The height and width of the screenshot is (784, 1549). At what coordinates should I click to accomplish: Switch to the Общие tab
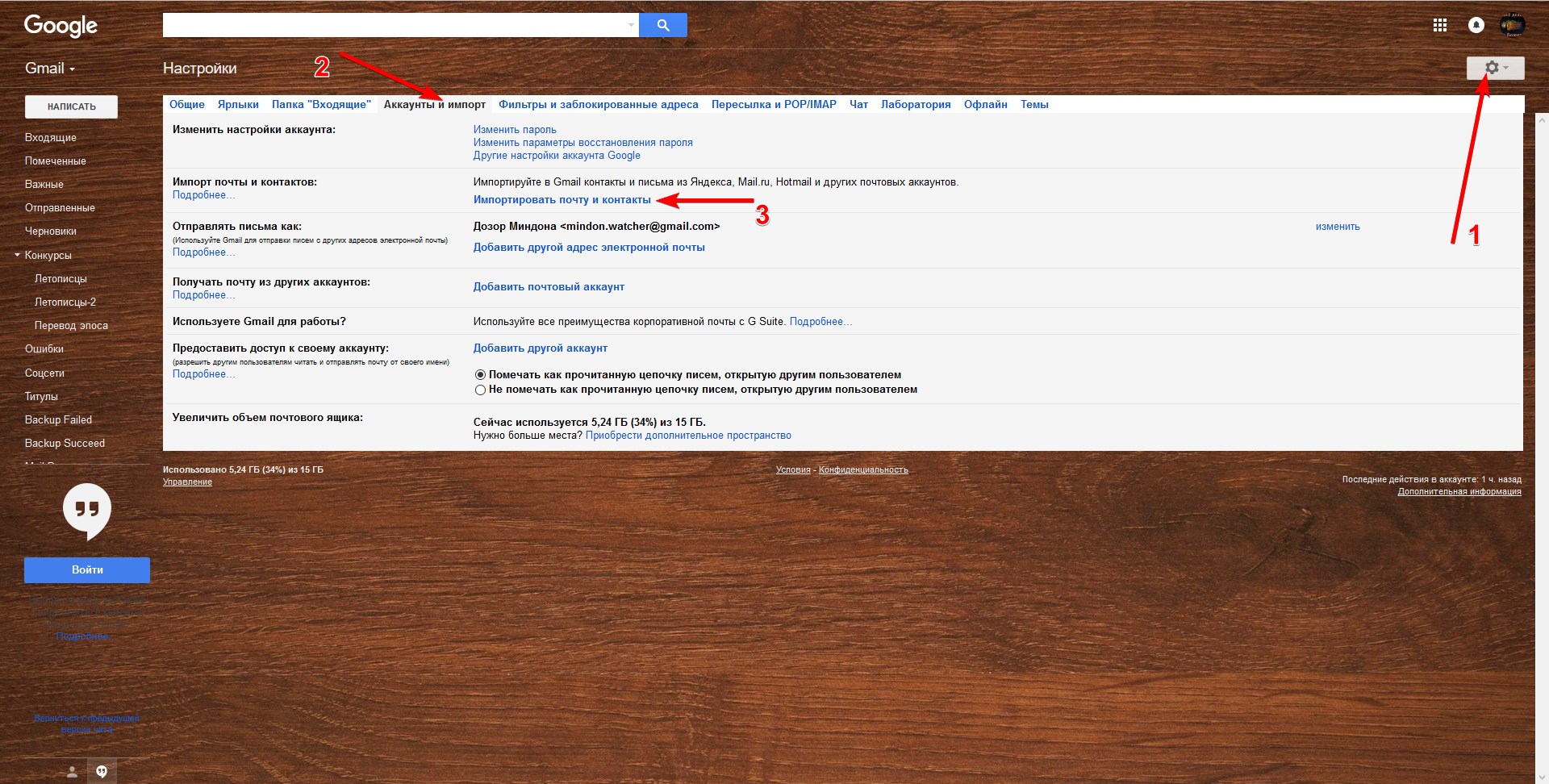pyautogui.click(x=186, y=104)
